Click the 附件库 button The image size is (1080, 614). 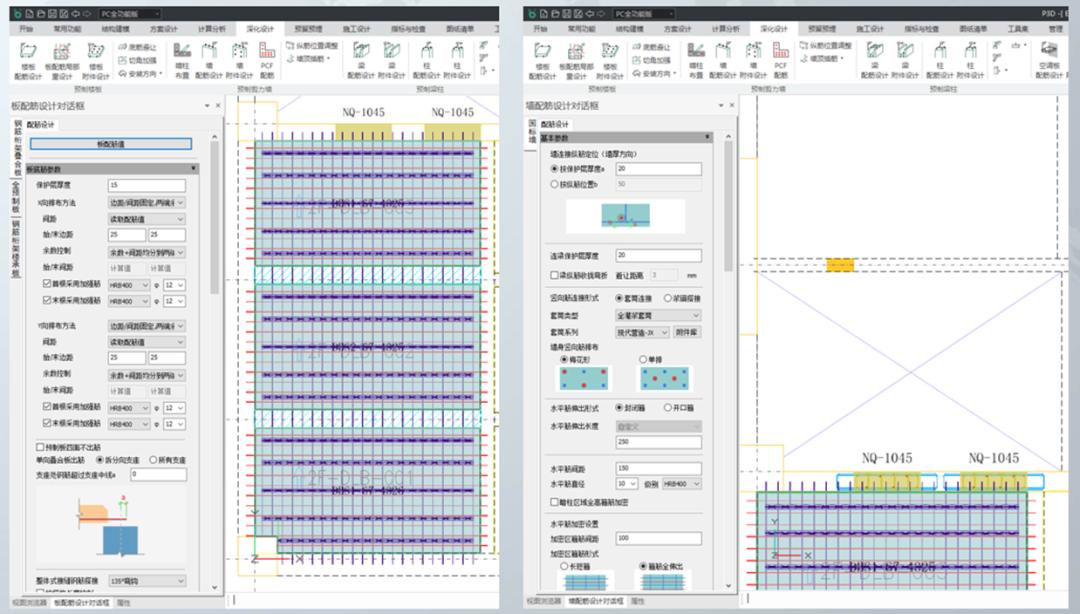pos(686,331)
